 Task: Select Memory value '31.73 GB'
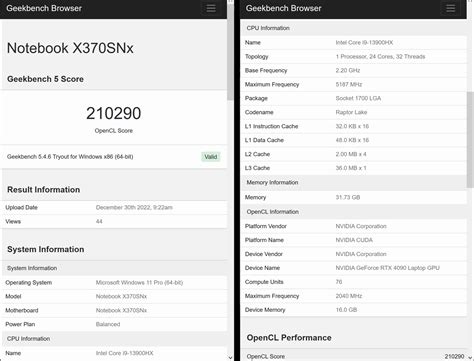point(348,197)
